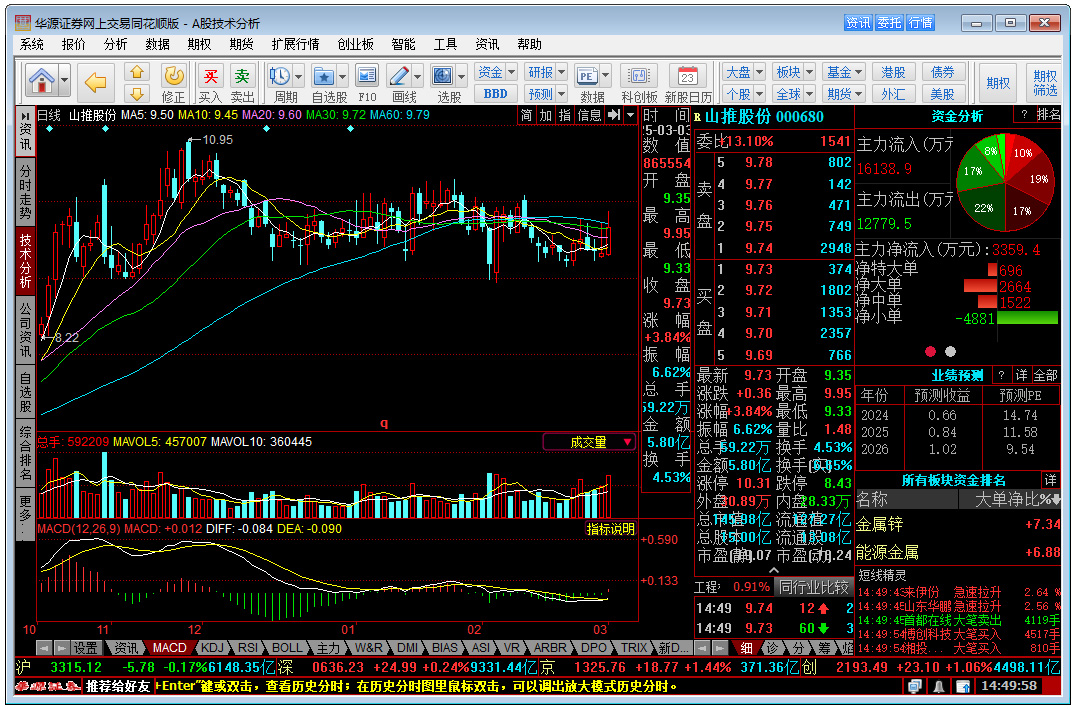Image resolution: width=1077 pixels, height=710 pixels.
Task: Expand the 自选股 dropdown arrow
Action: coord(342,77)
